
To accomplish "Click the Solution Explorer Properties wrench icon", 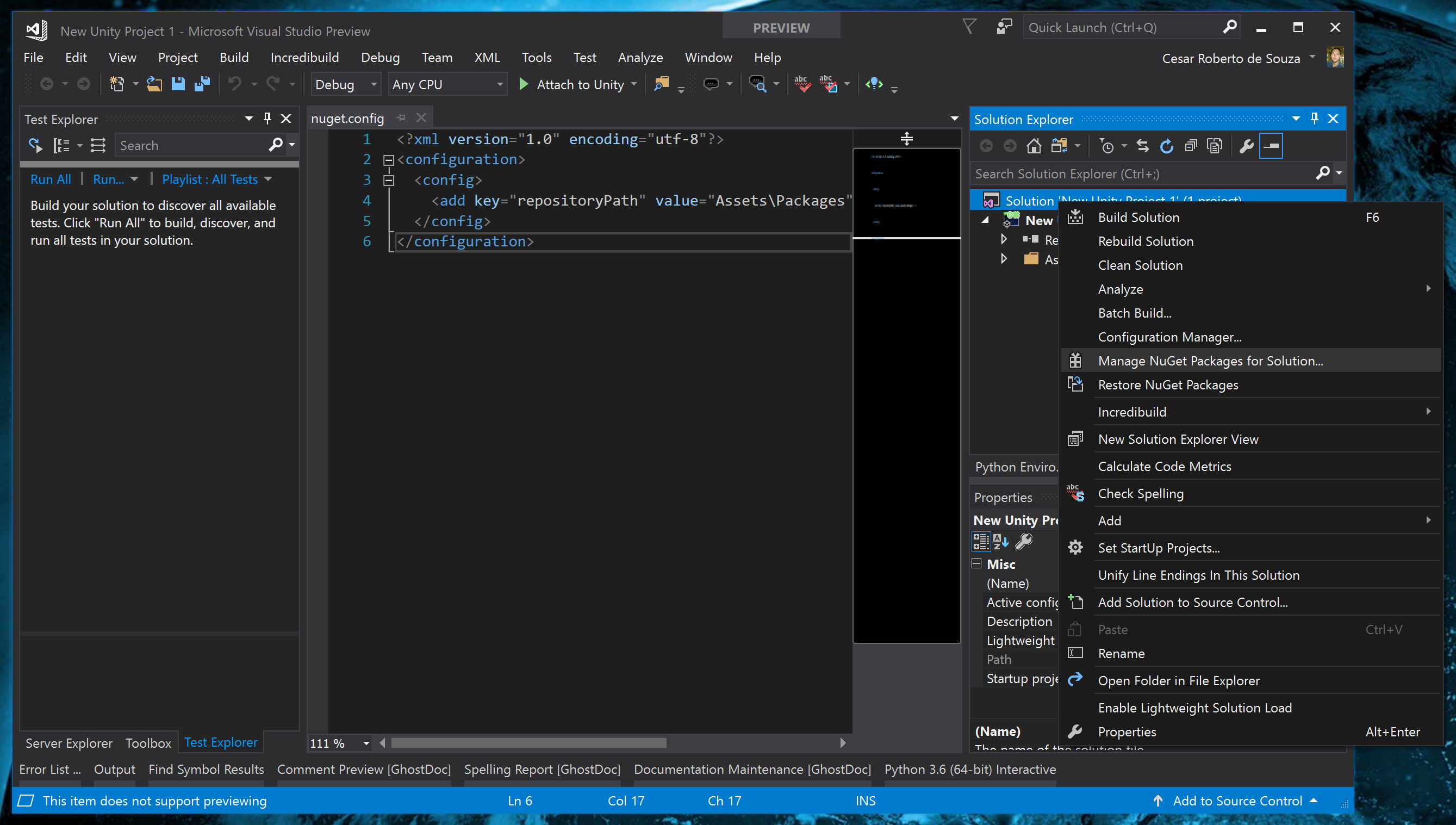I will coord(1247,146).
